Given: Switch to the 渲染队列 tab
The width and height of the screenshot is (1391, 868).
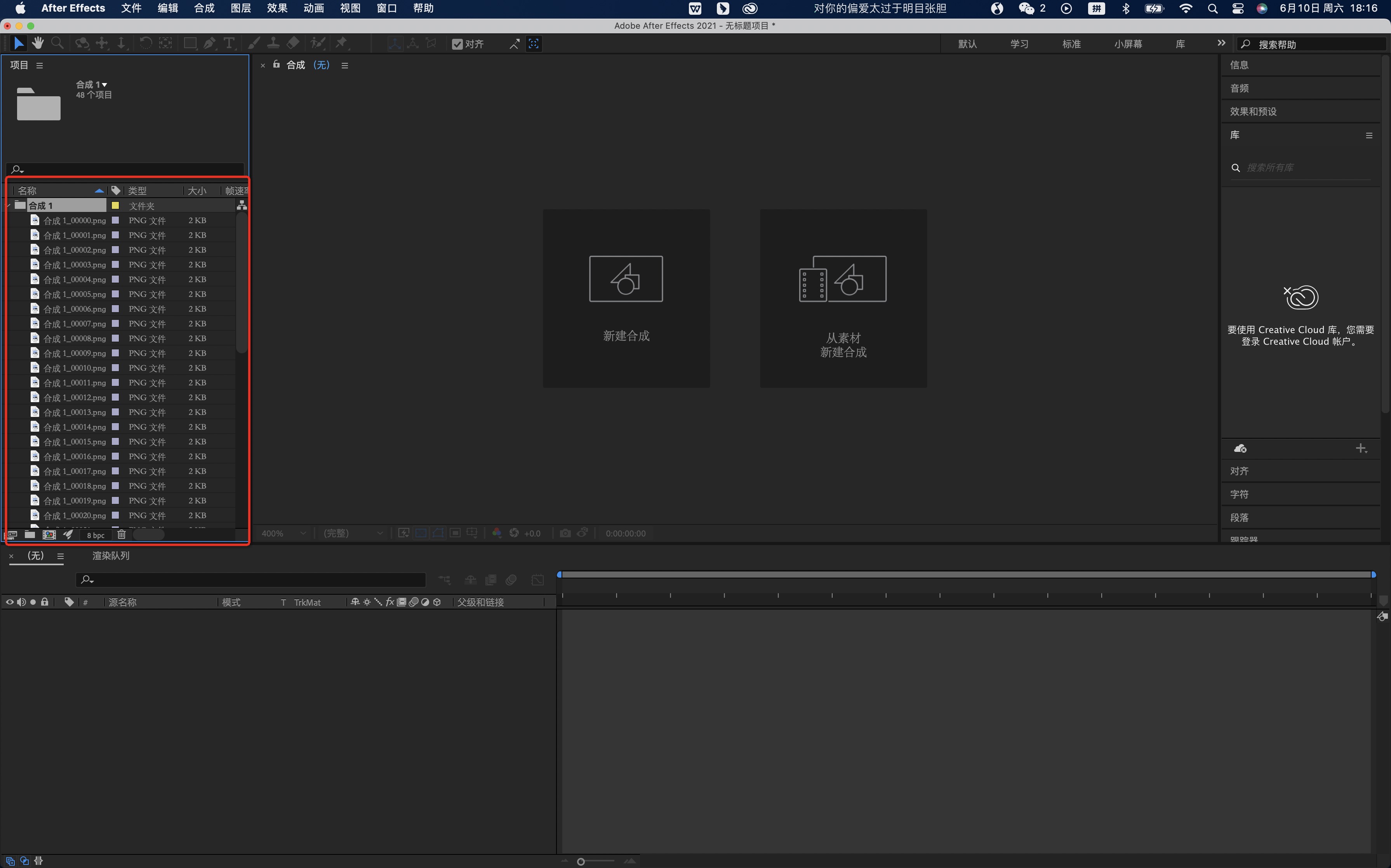Looking at the screenshot, I should coord(111,556).
